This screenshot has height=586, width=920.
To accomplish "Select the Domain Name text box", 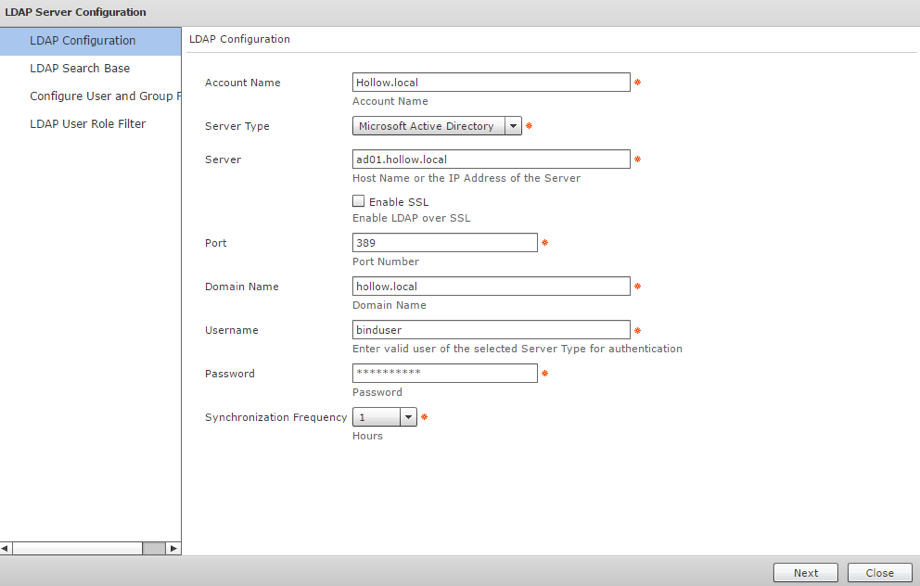I will coord(491,287).
